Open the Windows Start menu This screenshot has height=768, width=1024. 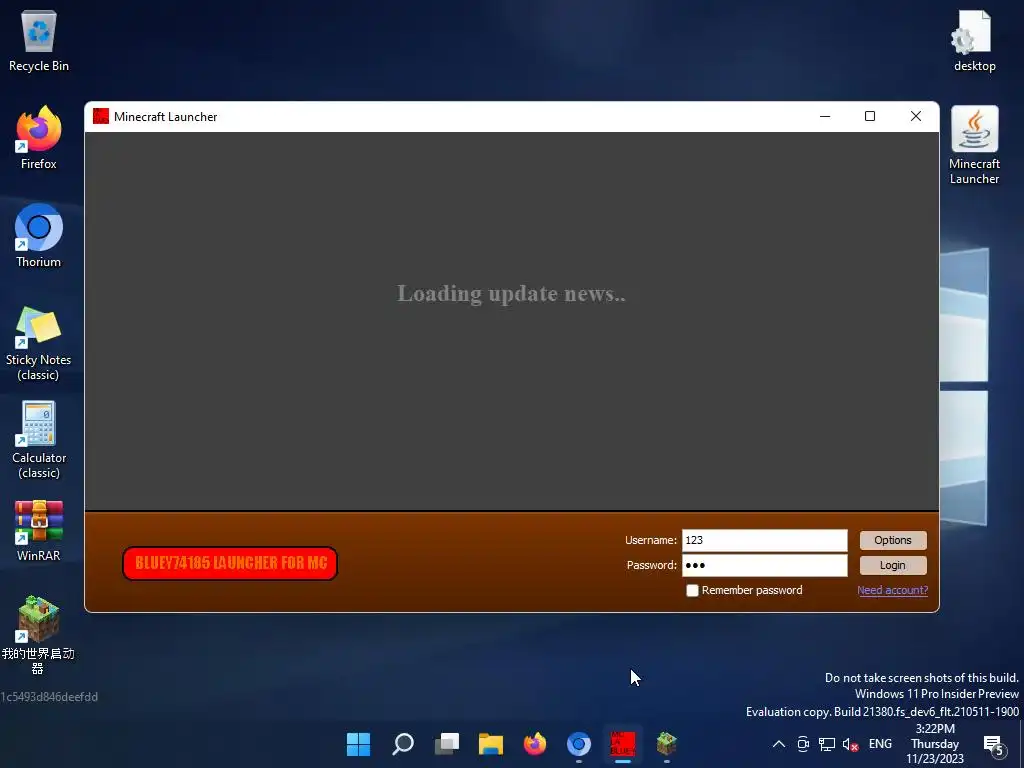(359, 744)
